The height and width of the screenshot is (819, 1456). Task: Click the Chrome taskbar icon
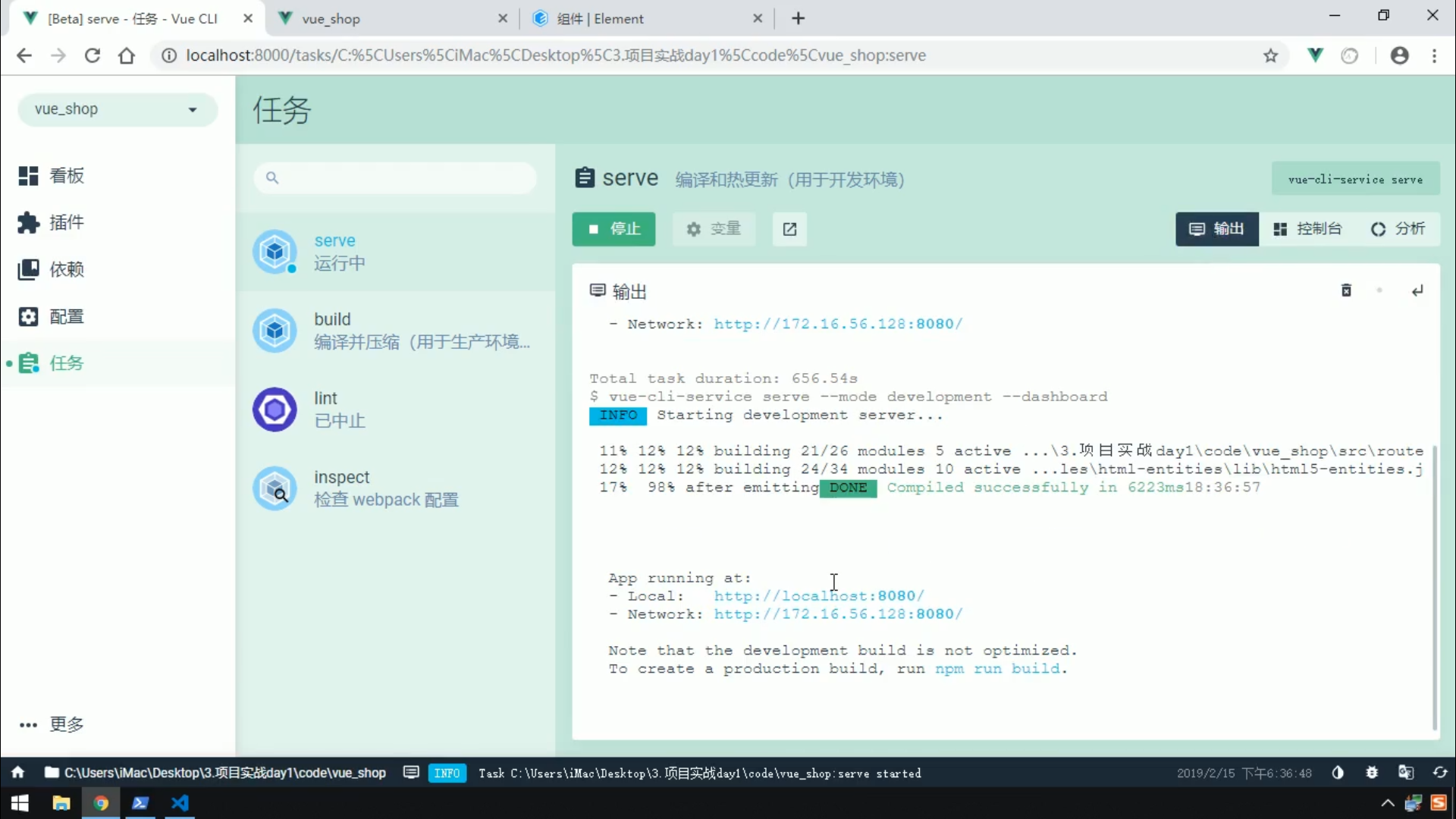click(100, 803)
